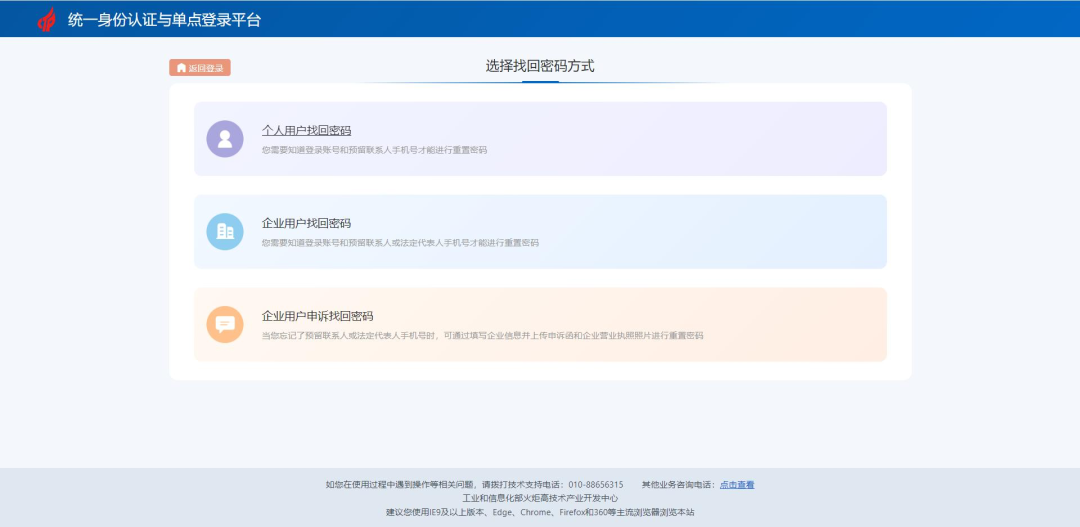Open 个人用户找回密码 link
Screen dimensions: 1080x527
click(x=307, y=131)
